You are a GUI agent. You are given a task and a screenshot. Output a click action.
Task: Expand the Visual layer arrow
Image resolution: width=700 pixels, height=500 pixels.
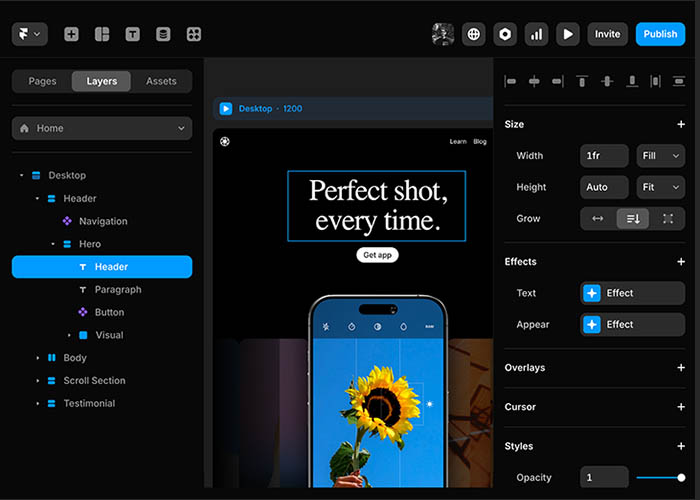[x=69, y=335]
